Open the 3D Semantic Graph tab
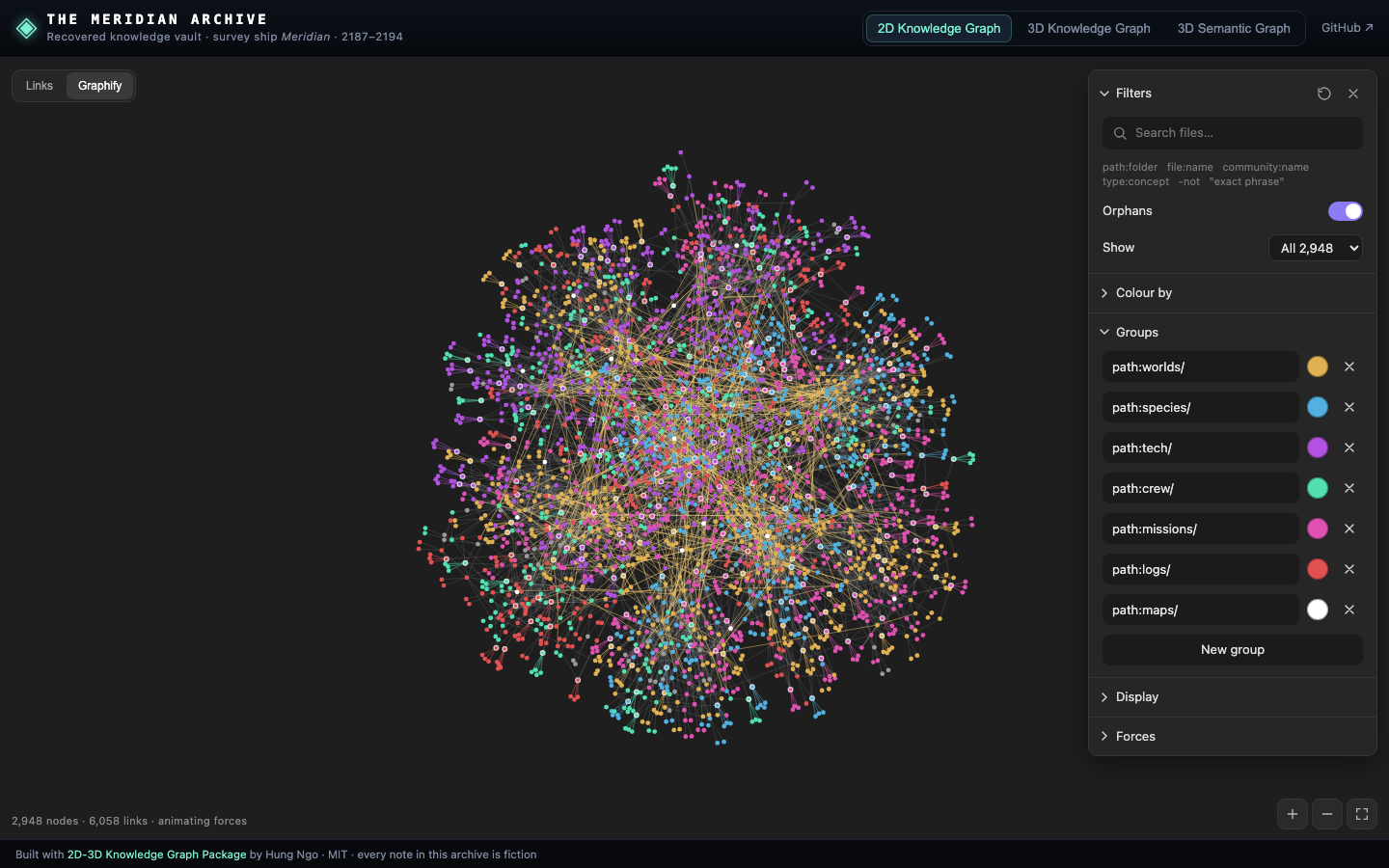1389x868 pixels. pyautogui.click(x=1234, y=29)
